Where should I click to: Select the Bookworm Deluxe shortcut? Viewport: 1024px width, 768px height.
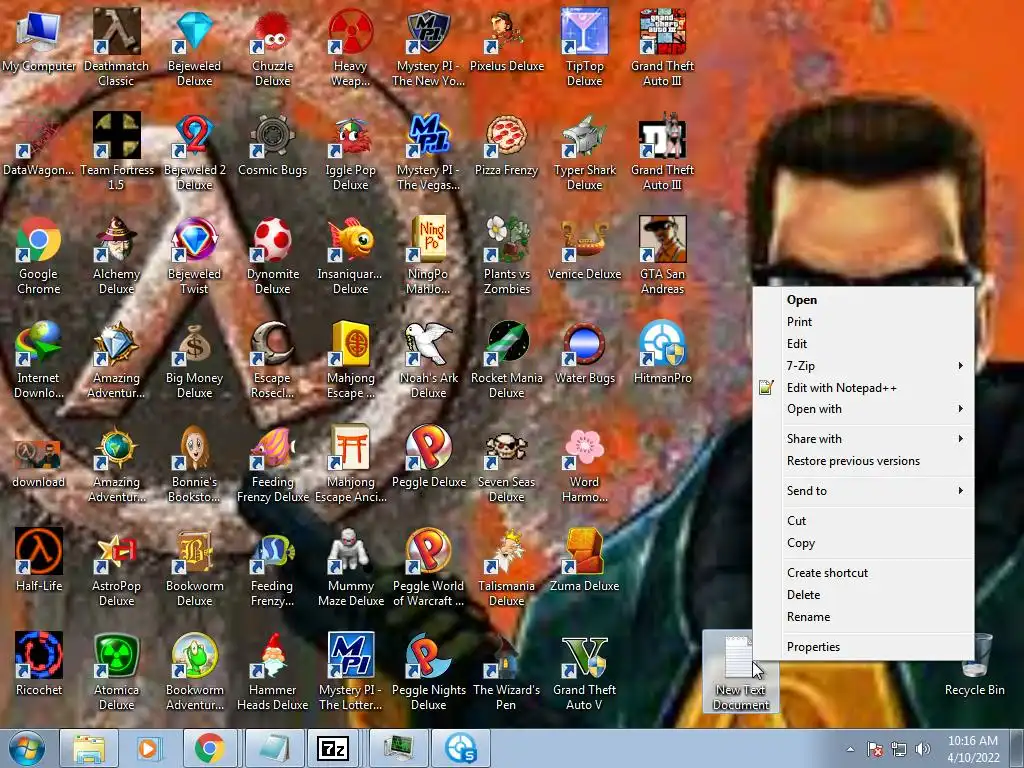tap(195, 568)
